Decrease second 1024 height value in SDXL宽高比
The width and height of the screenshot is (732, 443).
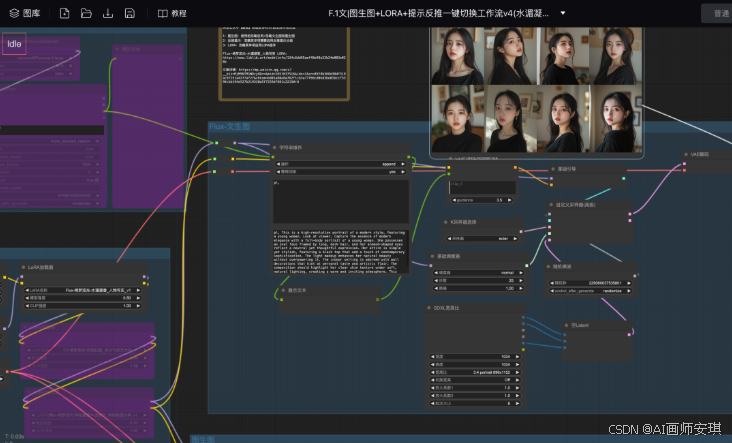[x=433, y=365]
